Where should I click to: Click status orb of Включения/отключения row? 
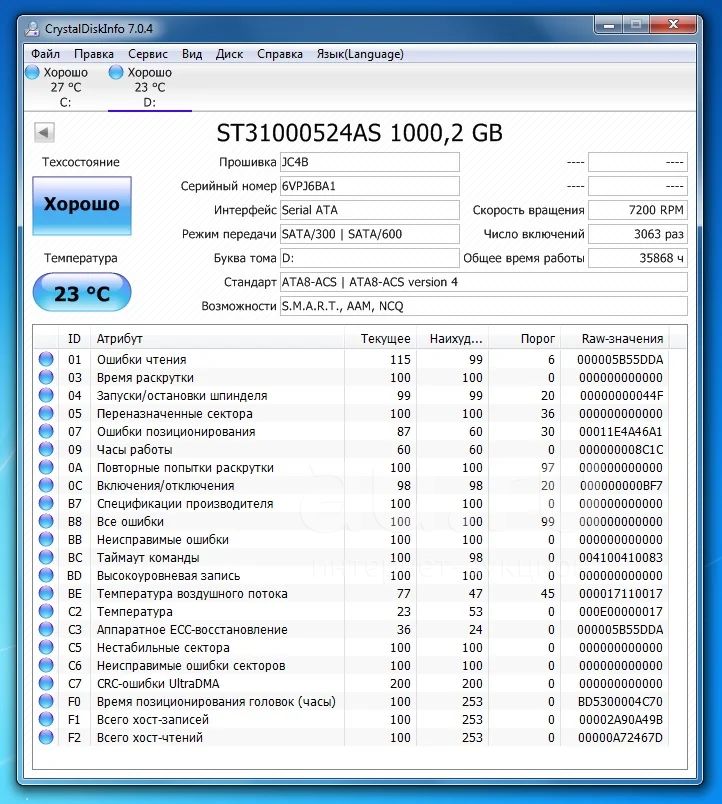coord(46,485)
